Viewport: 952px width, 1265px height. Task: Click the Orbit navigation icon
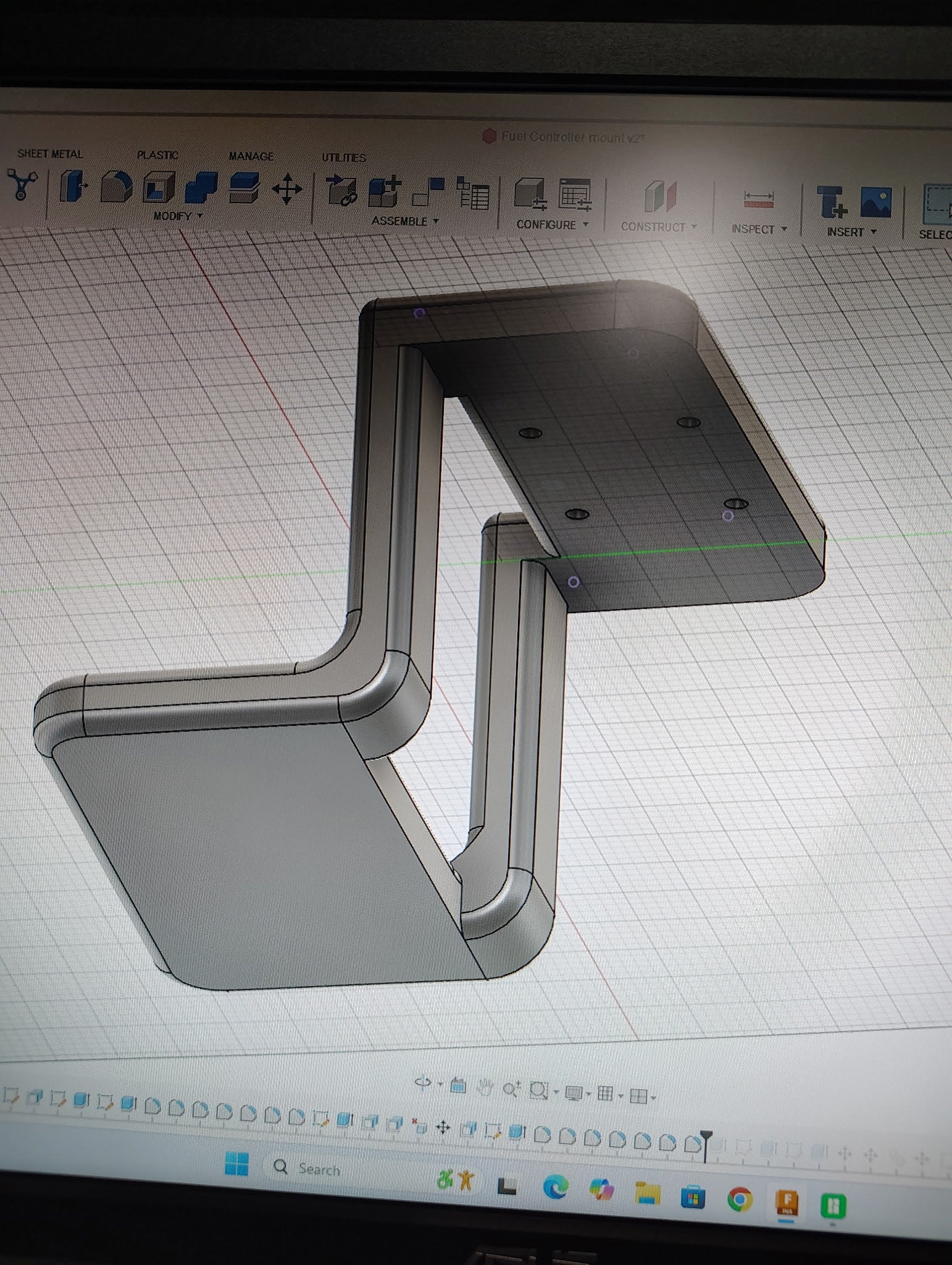click(424, 1084)
